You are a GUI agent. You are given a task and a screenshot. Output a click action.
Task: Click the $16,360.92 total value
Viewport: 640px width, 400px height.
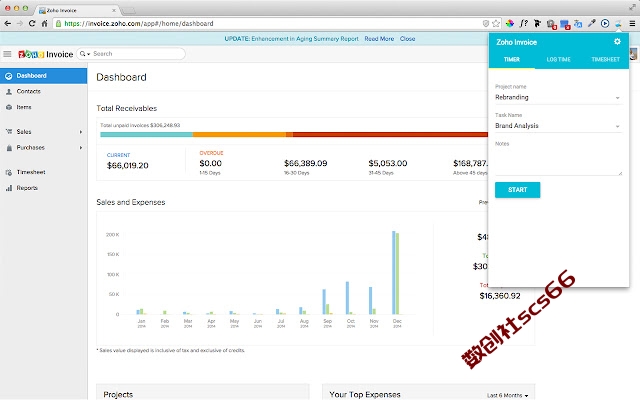click(500, 296)
